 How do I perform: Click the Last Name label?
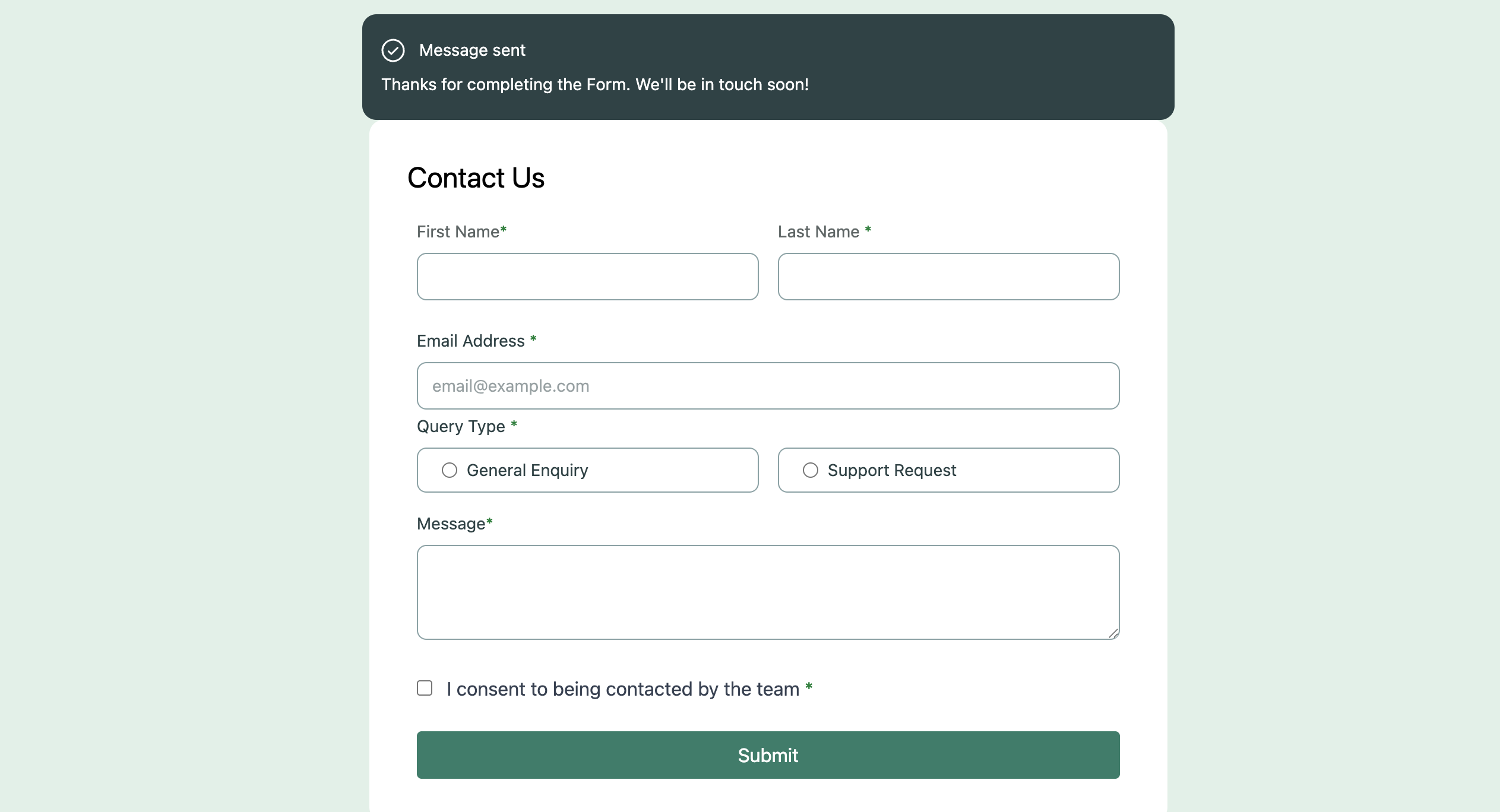(x=824, y=231)
